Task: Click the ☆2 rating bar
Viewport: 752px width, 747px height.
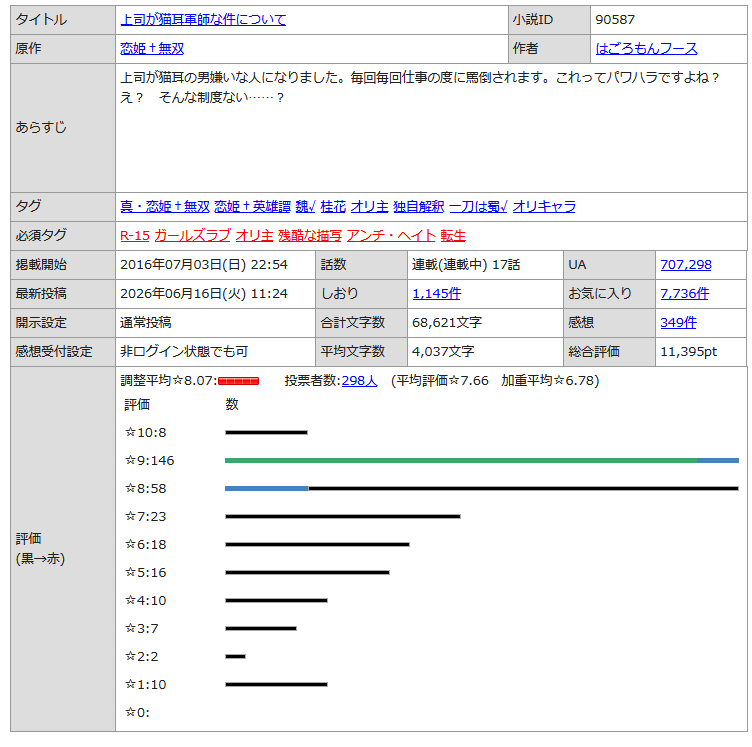Action: (x=235, y=656)
